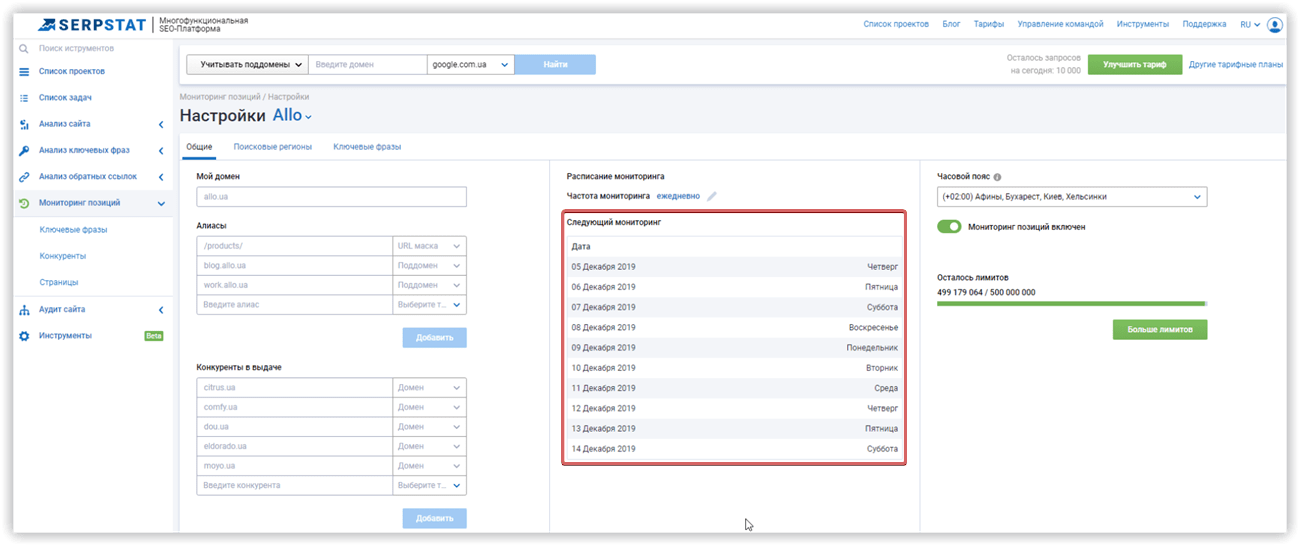Viewport: 1300px width, 546px height.
Task: Switch to the Общие tab
Action: click(x=199, y=147)
